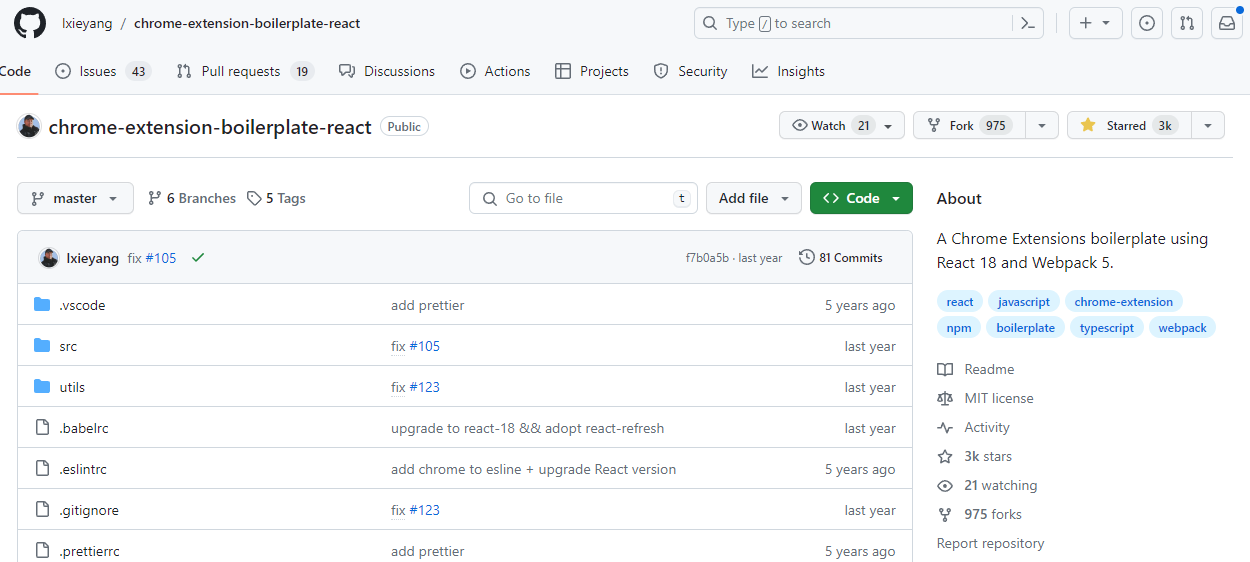The height and width of the screenshot is (562, 1250).
Task: Click the typescript topic tag
Action: coord(1107,328)
